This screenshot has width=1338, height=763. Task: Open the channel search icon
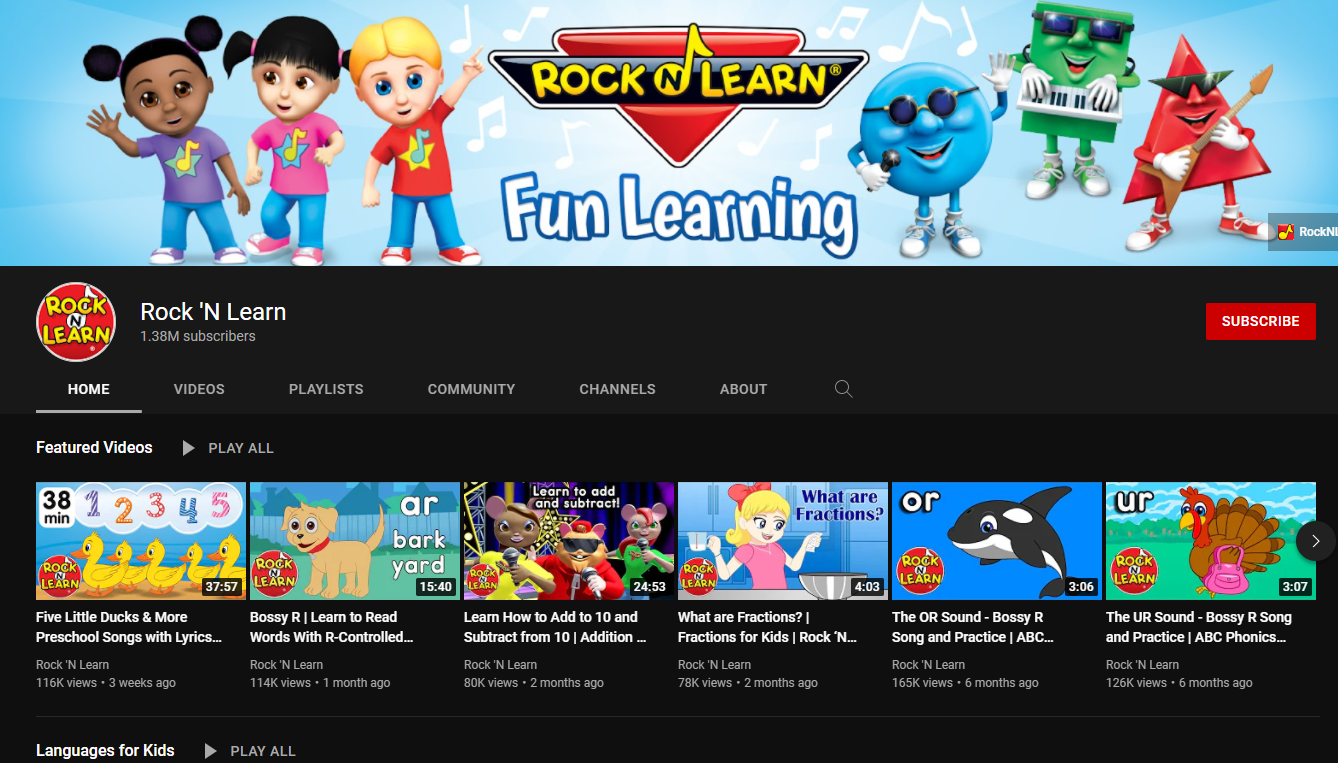[x=843, y=388]
